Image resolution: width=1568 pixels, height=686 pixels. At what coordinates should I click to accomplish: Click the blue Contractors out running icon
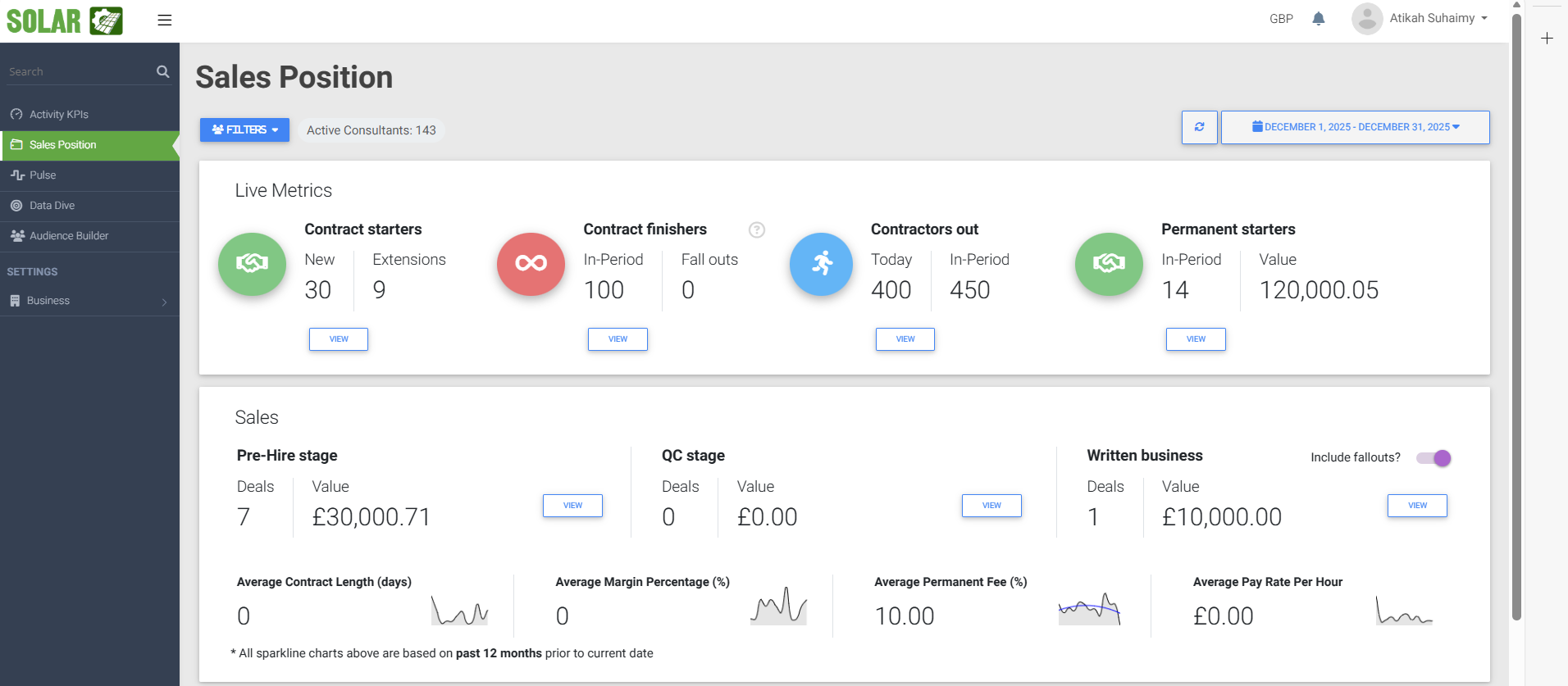coord(821,263)
